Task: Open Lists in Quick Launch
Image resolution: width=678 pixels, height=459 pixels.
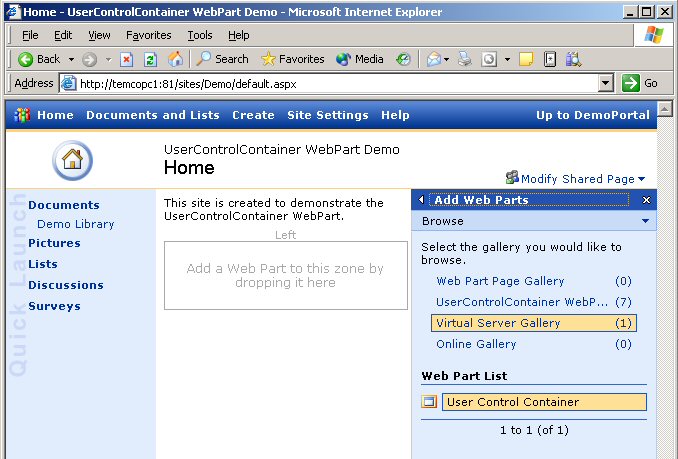Action: (42, 264)
